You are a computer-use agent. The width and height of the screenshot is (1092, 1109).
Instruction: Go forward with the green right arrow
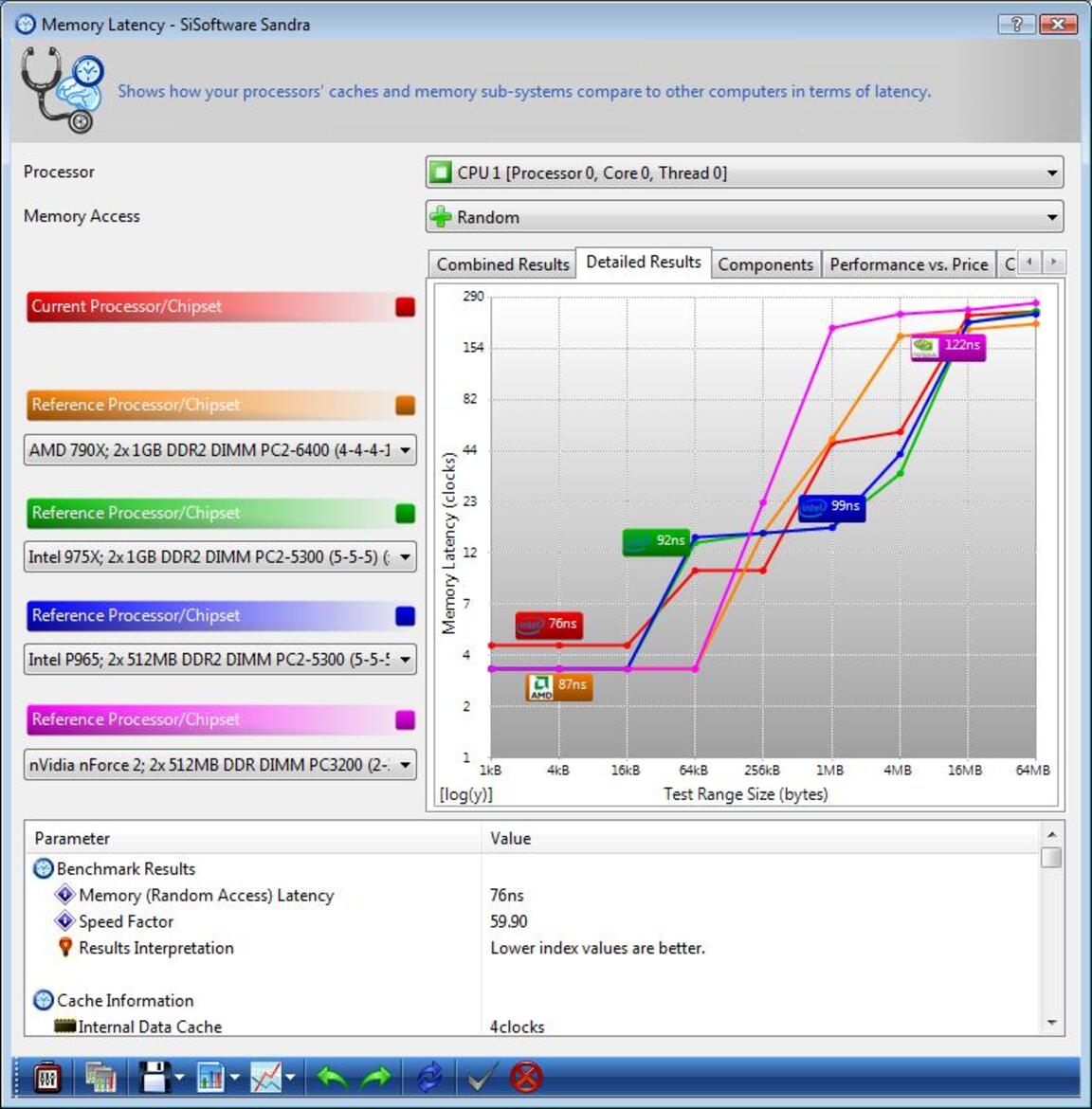pos(375,1078)
